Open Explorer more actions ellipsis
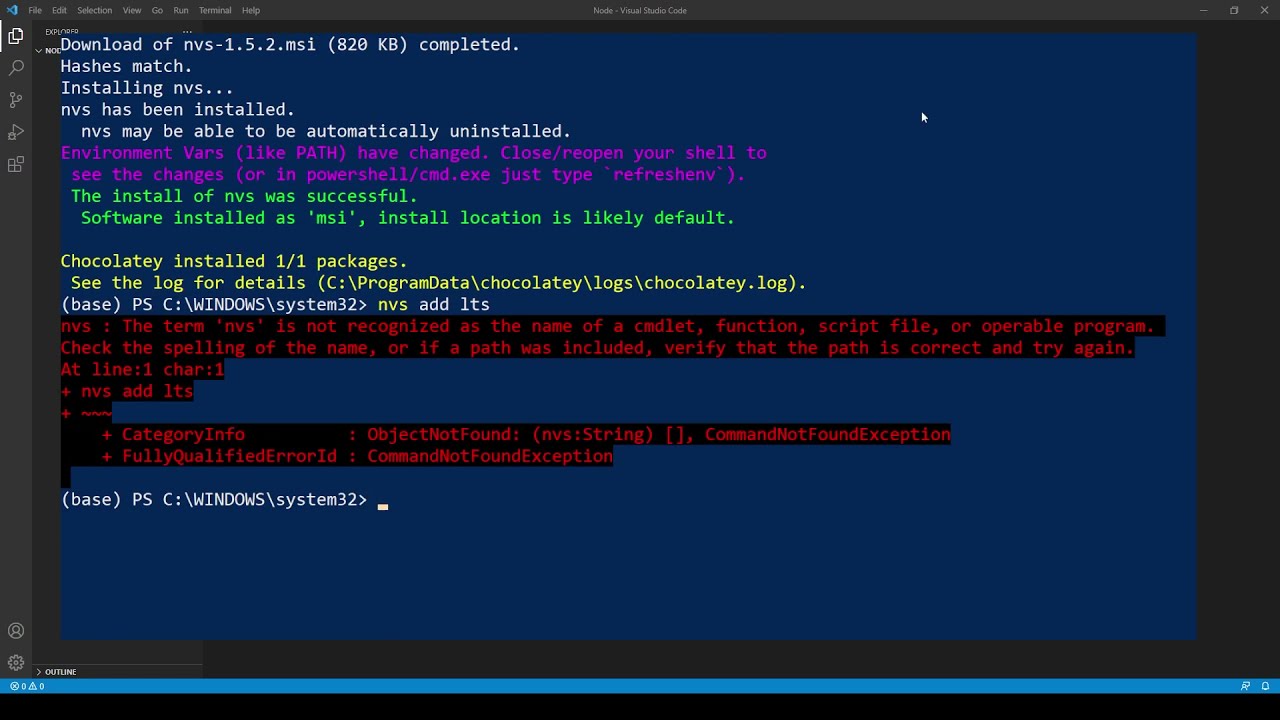 tap(187, 32)
